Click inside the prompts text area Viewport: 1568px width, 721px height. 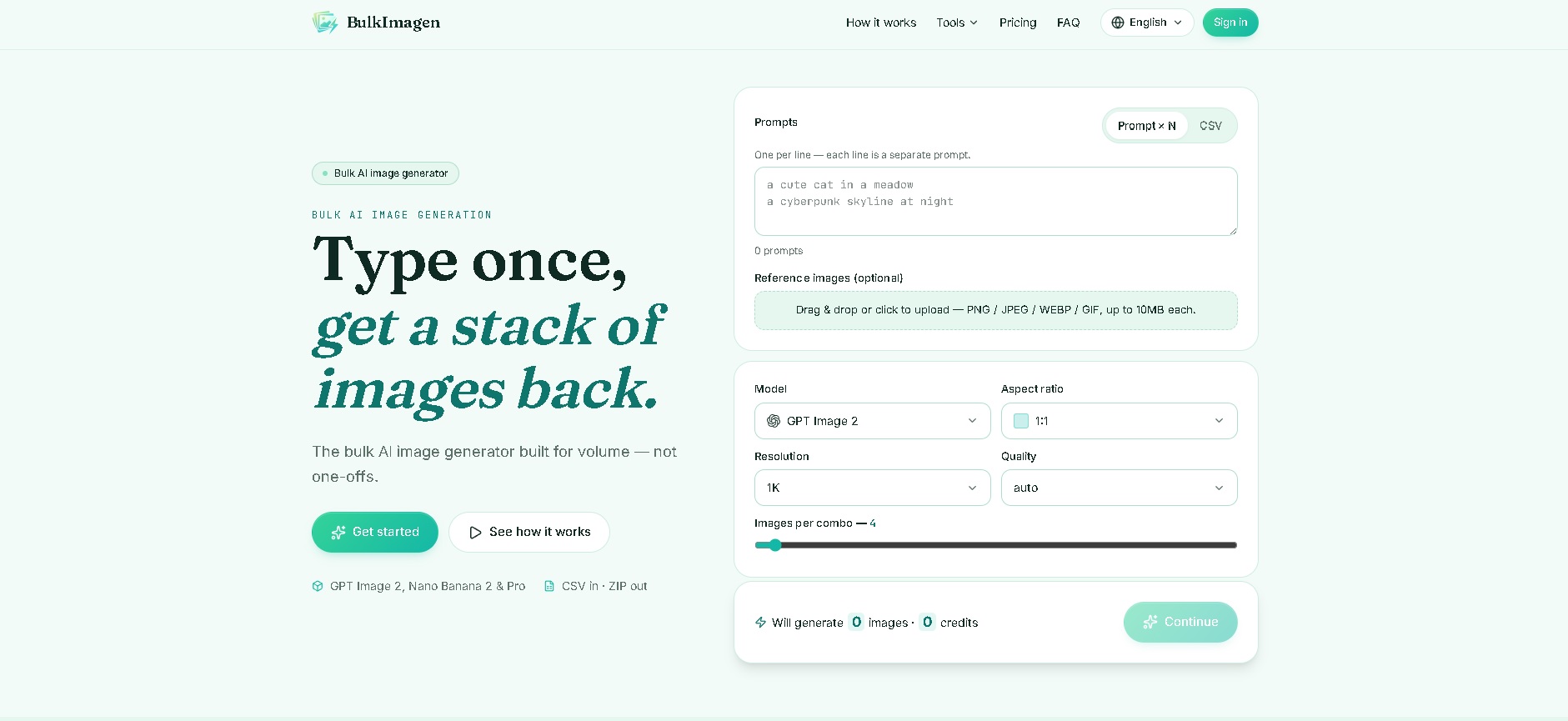pos(995,201)
